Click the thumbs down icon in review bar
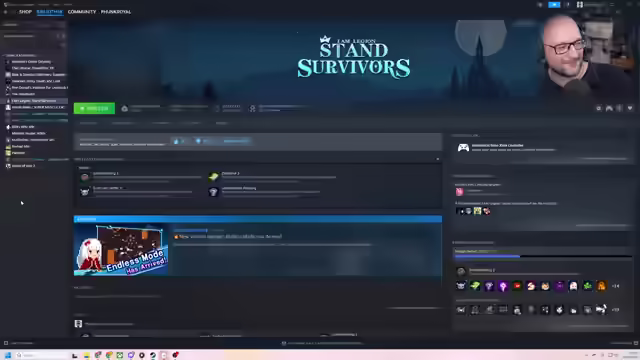The image size is (640, 360). pos(198,141)
